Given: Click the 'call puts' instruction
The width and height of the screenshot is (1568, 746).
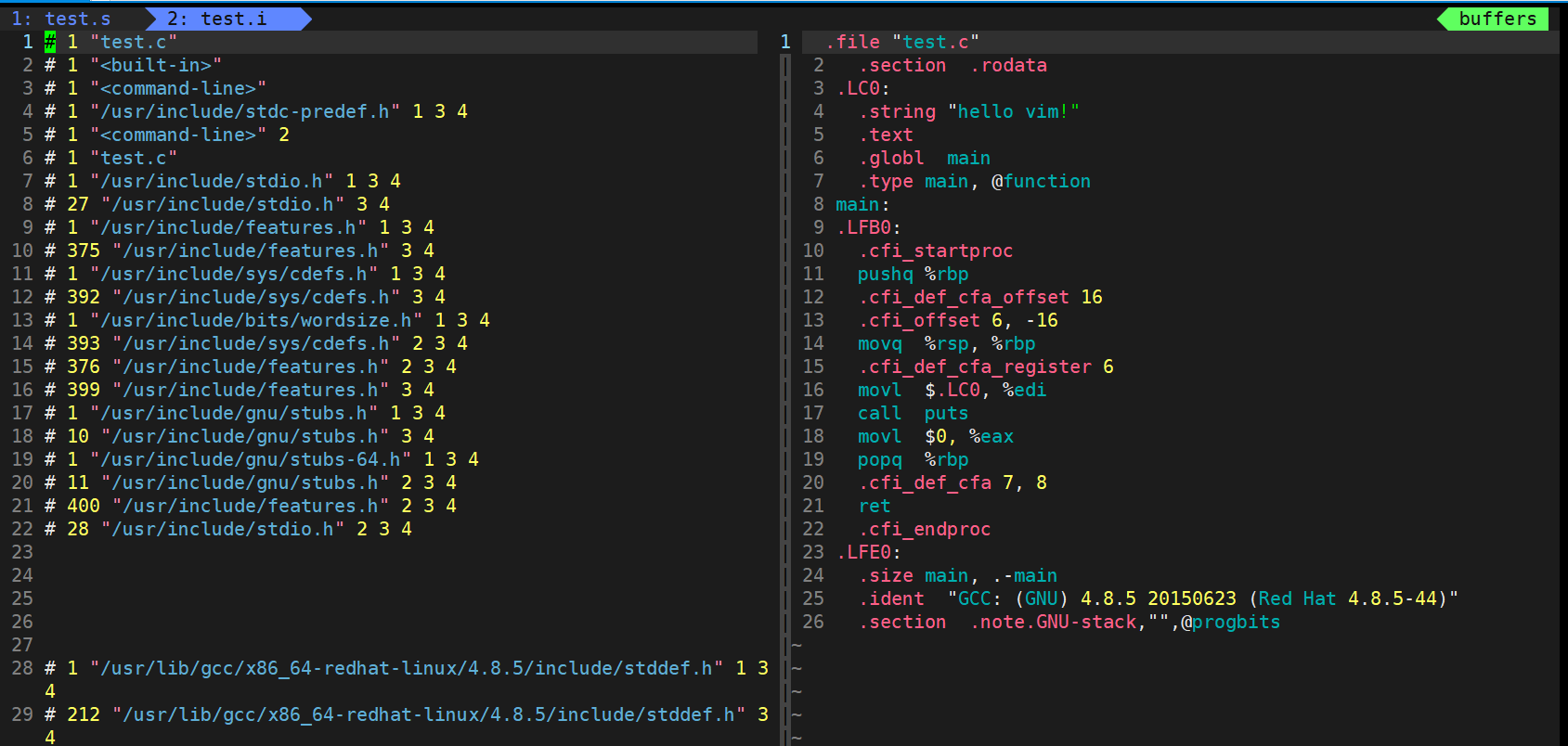Looking at the screenshot, I should coord(914,413).
